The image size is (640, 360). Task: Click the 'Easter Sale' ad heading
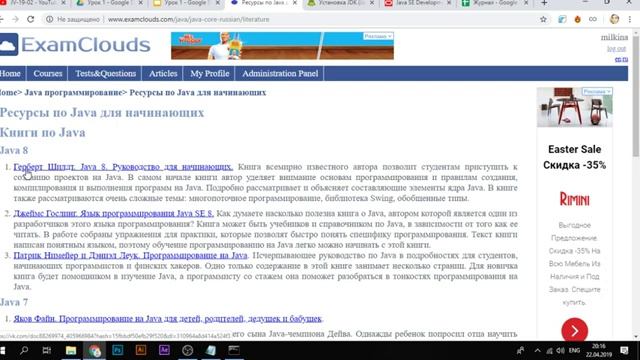tap(574, 149)
